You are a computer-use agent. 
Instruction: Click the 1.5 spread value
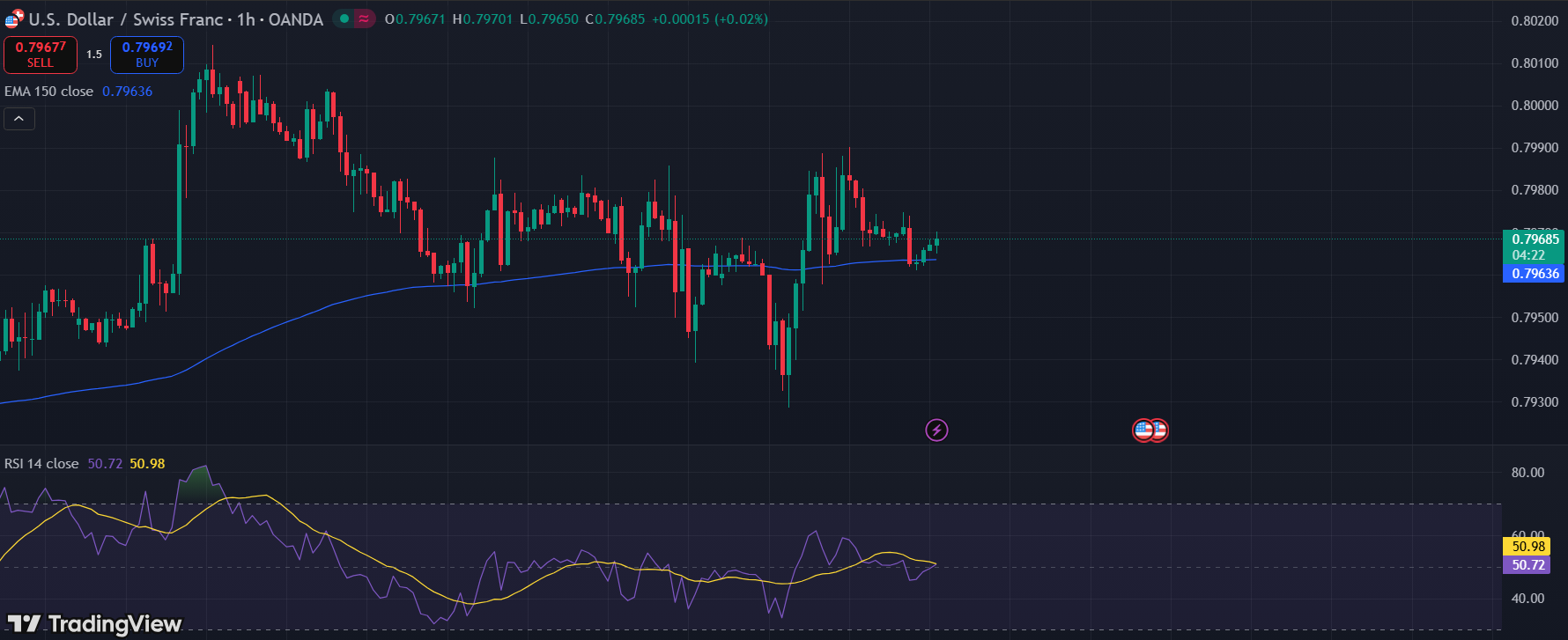click(94, 55)
